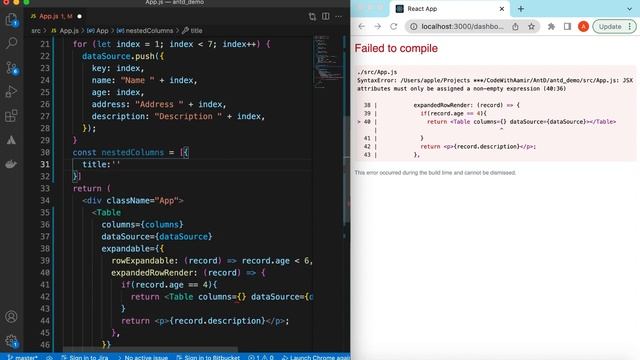The width and height of the screenshot is (640, 360).
Task: Click the './src/App.js' error path
Action: tap(377, 72)
